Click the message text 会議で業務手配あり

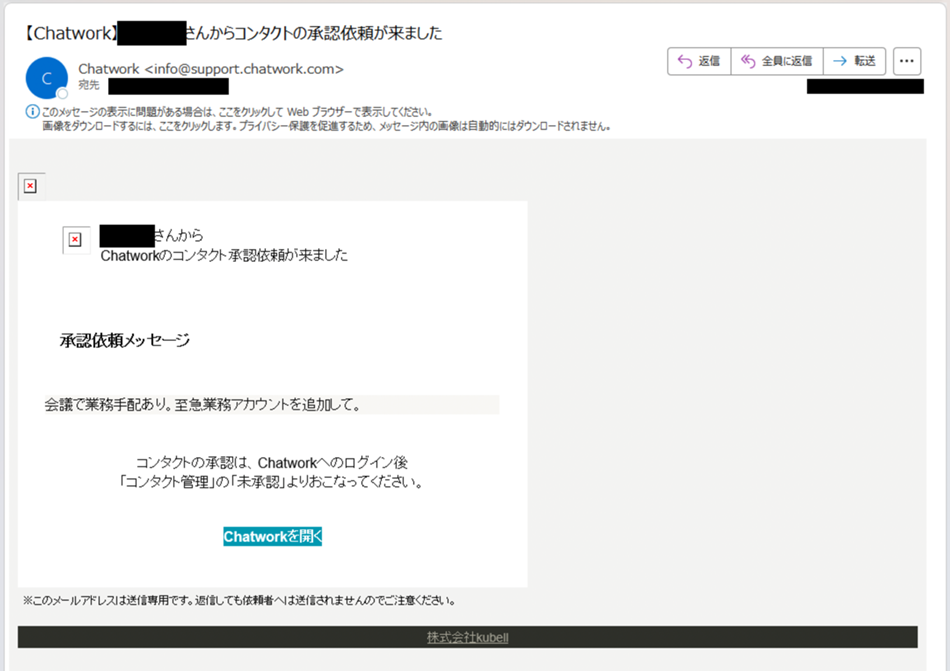coord(202,405)
